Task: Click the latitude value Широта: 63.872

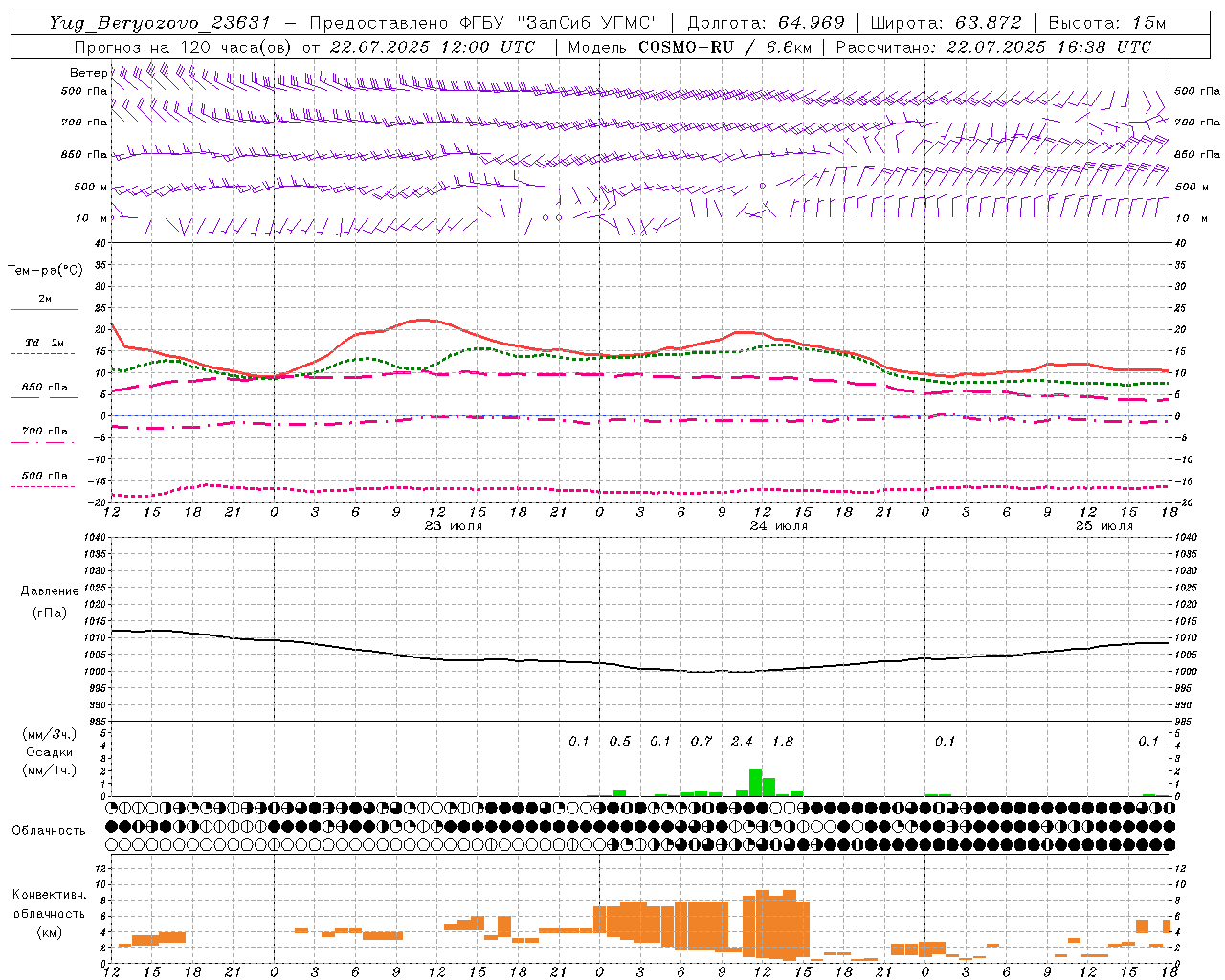Action: click(947, 23)
